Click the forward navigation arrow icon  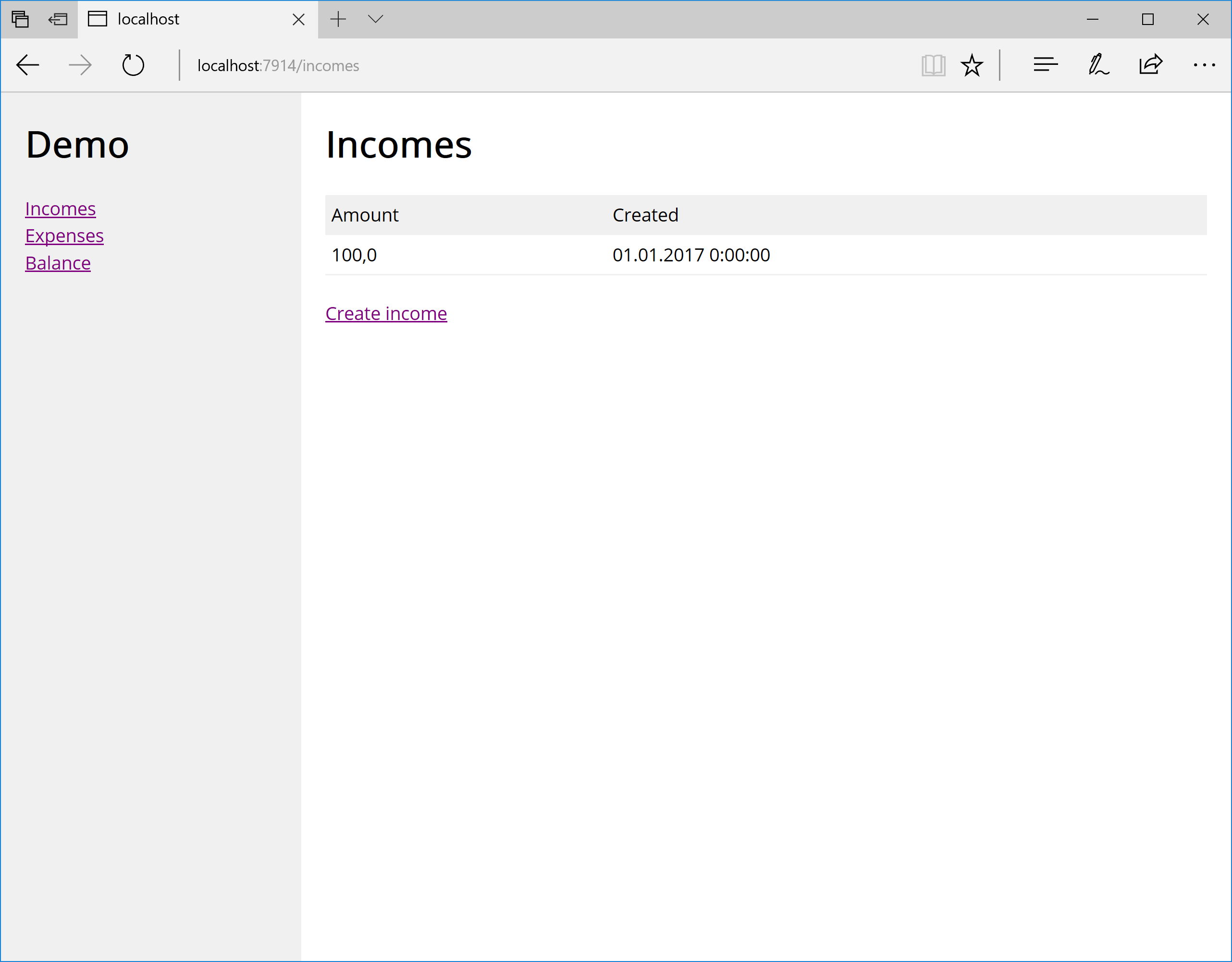click(80, 65)
